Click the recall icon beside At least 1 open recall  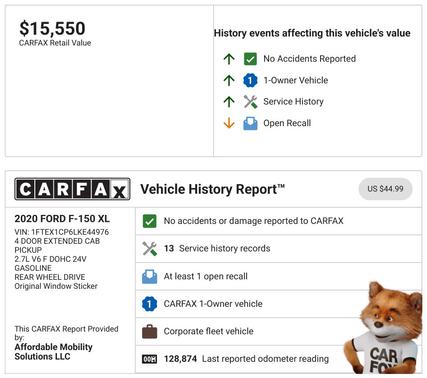click(x=149, y=277)
